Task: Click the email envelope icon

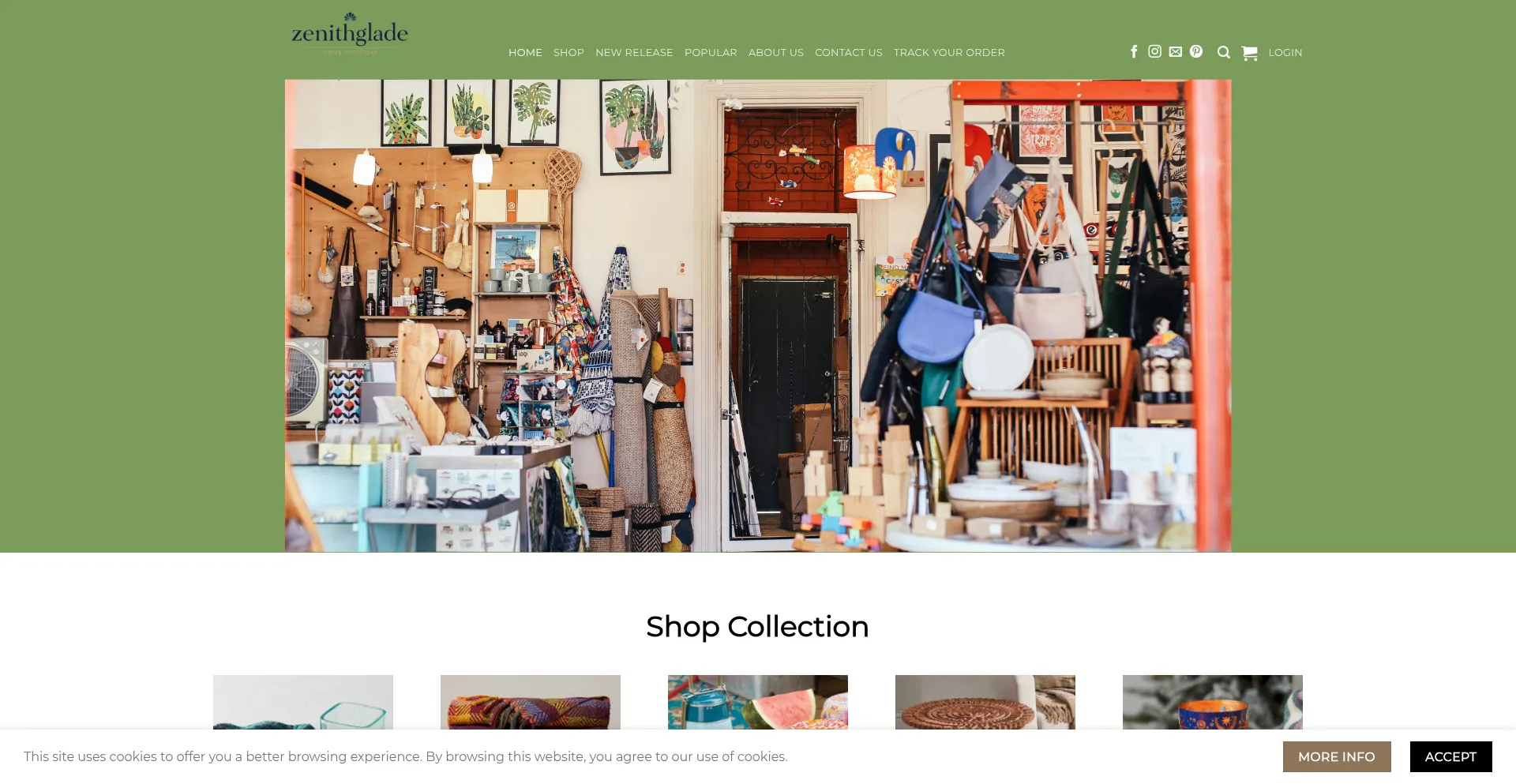Action: click(x=1176, y=51)
